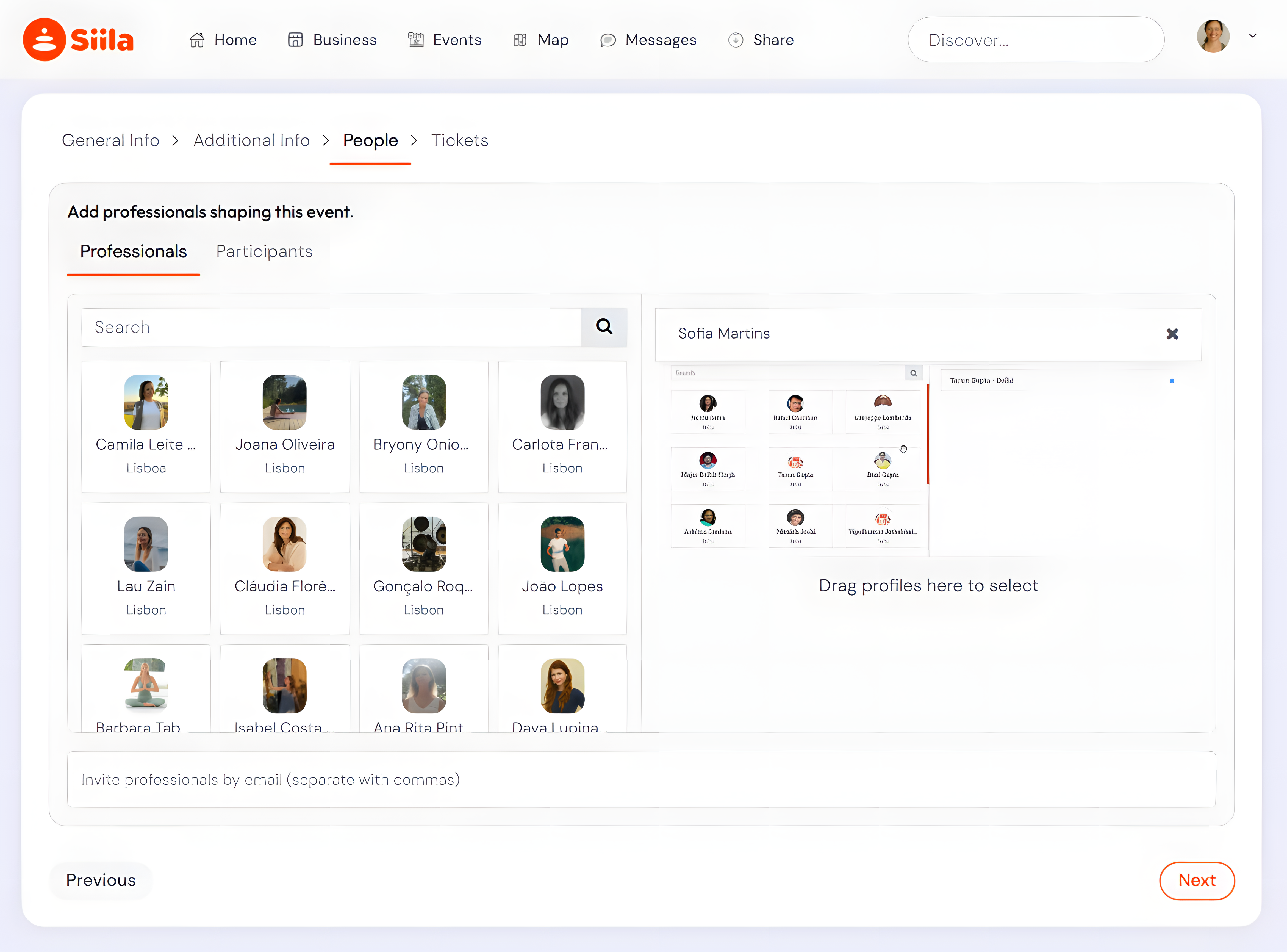Click the Next button

(x=1197, y=880)
